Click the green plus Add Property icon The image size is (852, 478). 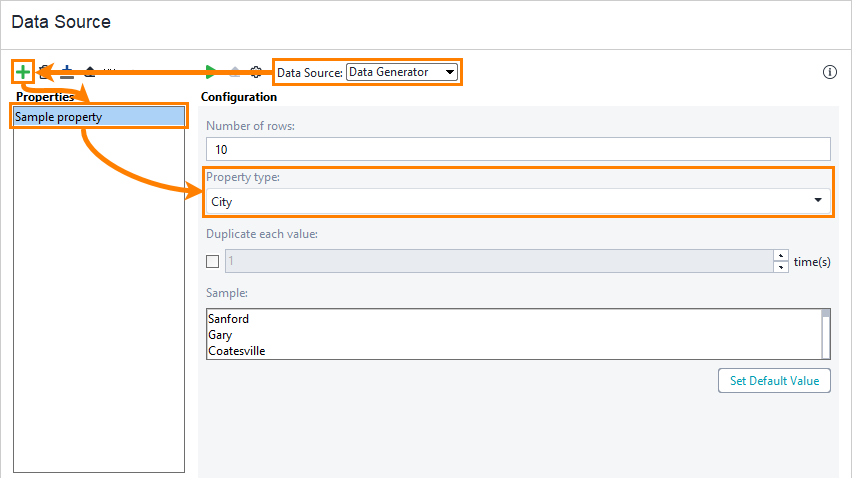(x=22, y=72)
